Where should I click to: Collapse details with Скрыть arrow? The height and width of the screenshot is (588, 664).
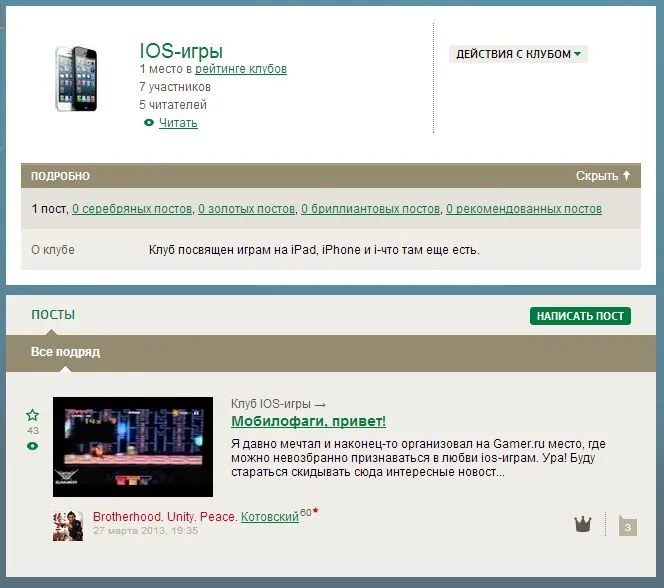coord(603,176)
